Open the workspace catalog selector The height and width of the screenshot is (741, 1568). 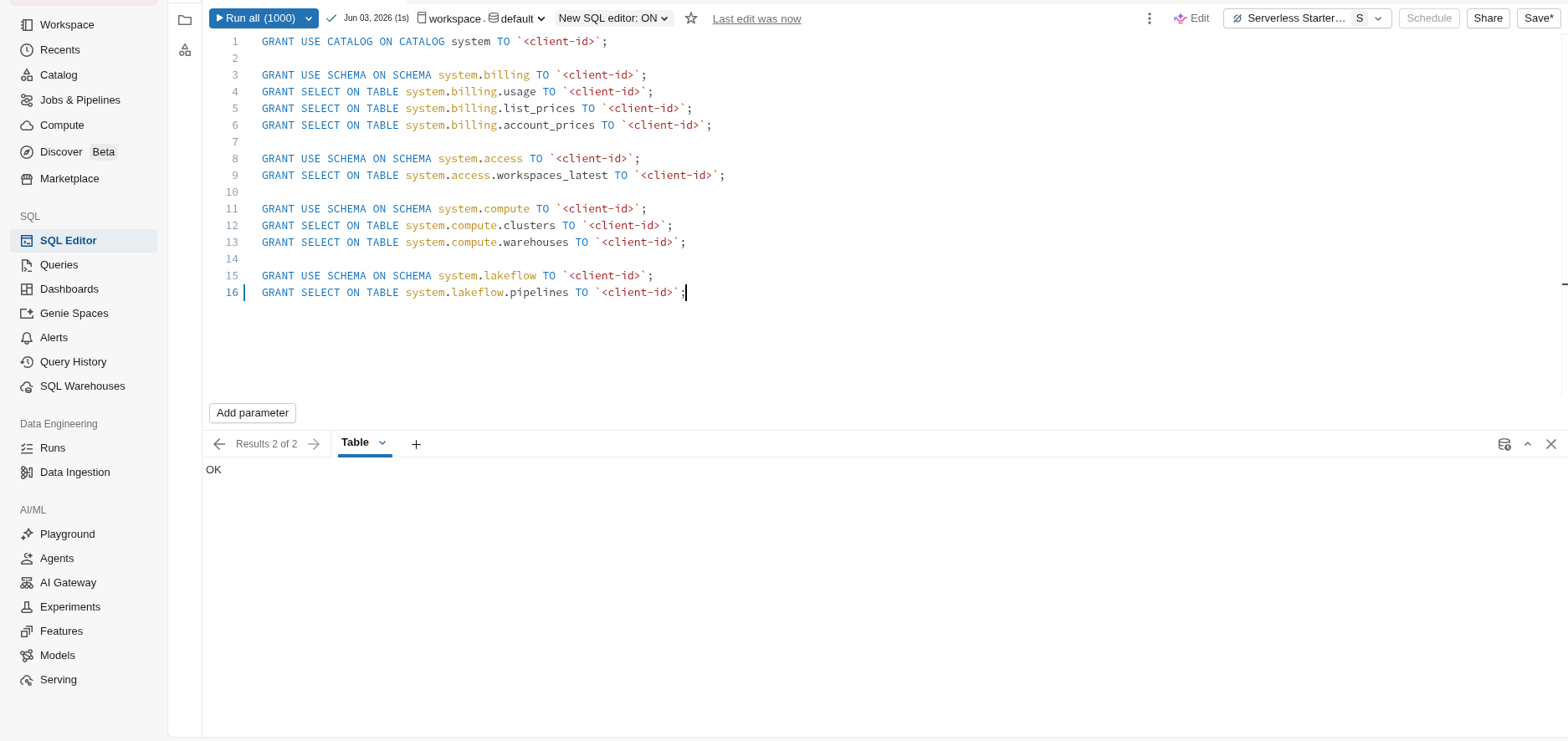pyautogui.click(x=449, y=18)
